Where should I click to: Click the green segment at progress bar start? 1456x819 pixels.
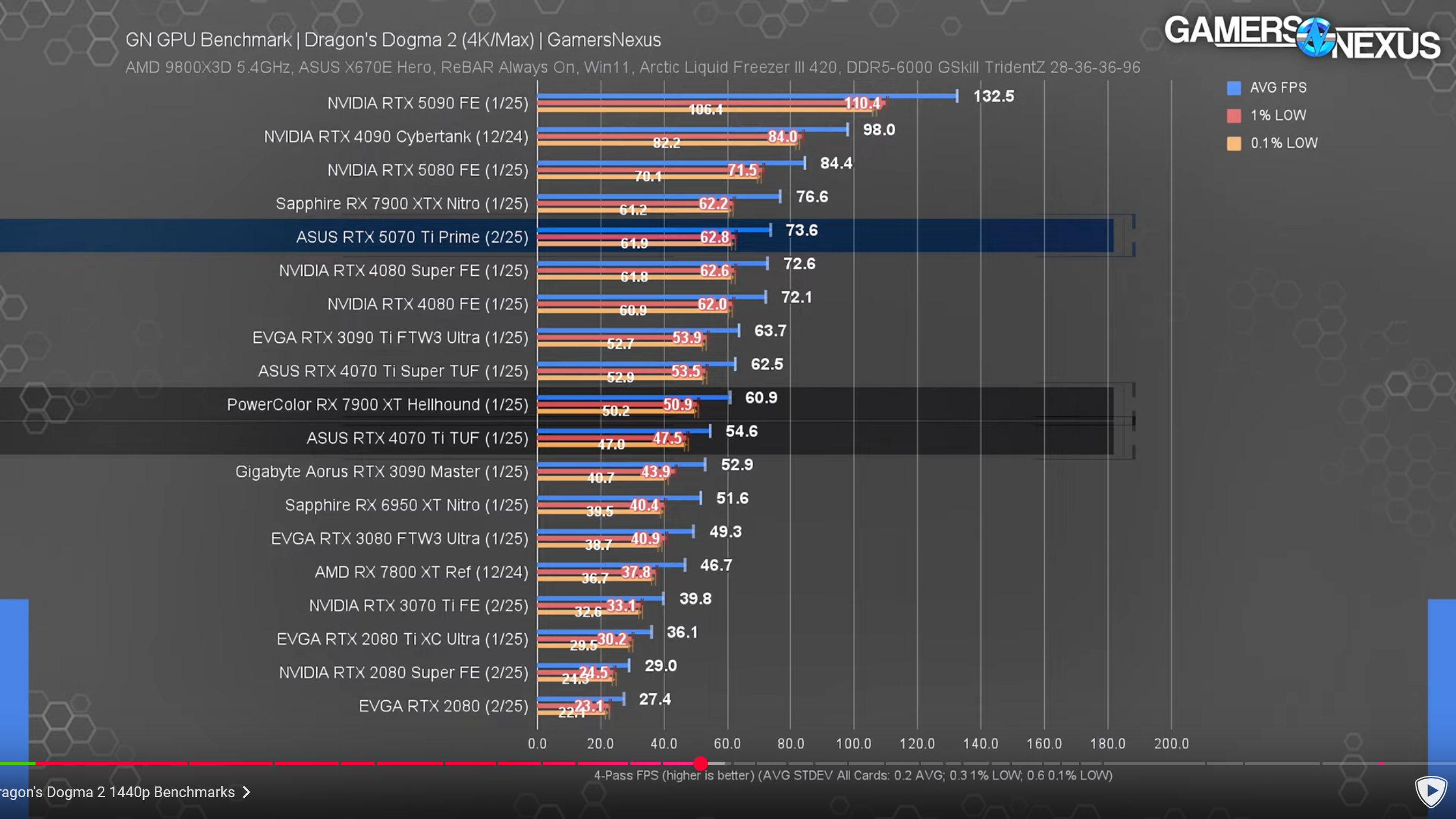click(17, 763)
